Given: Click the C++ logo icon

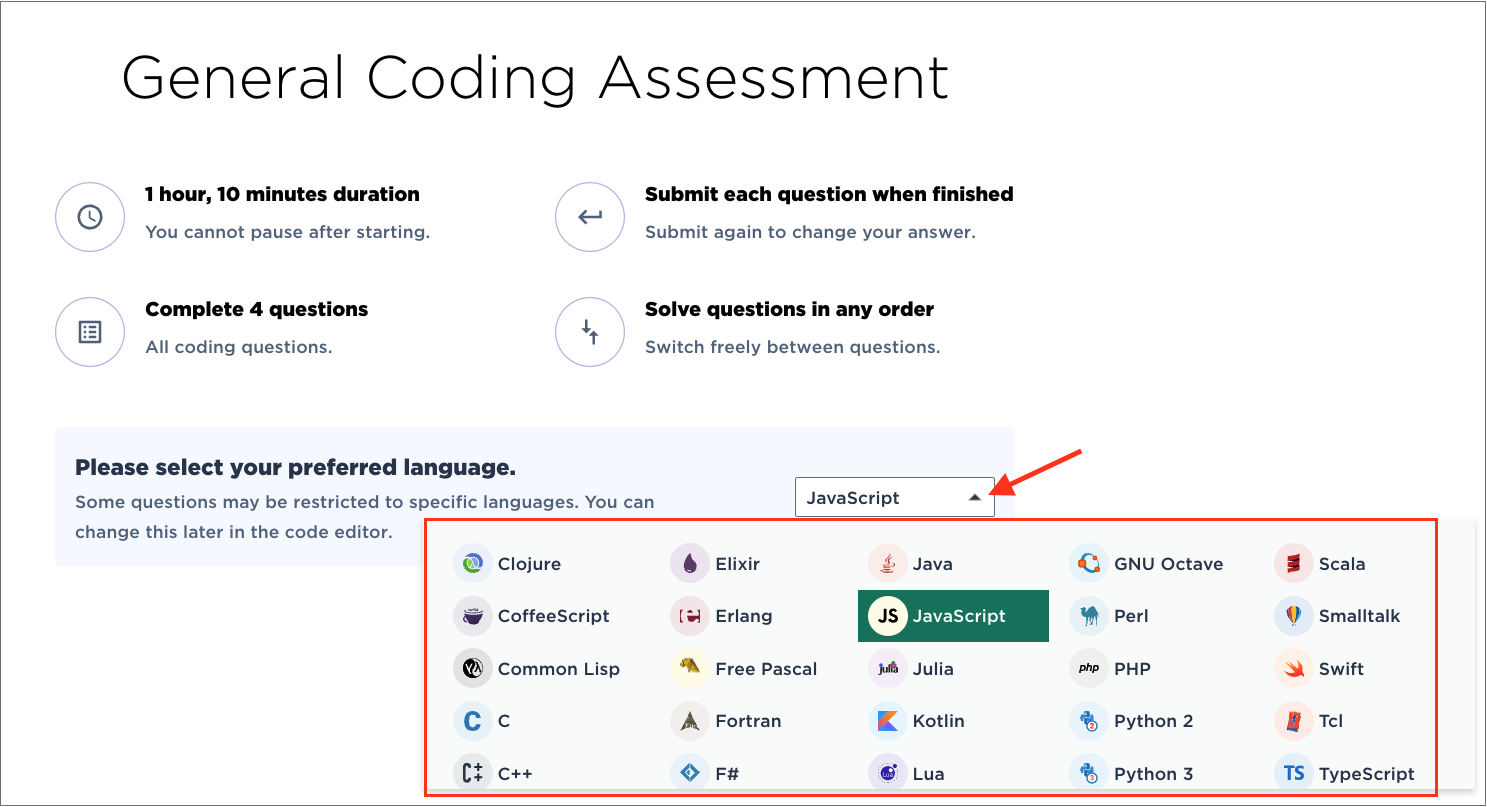Looking at the screenshot, I should point(470,773).
